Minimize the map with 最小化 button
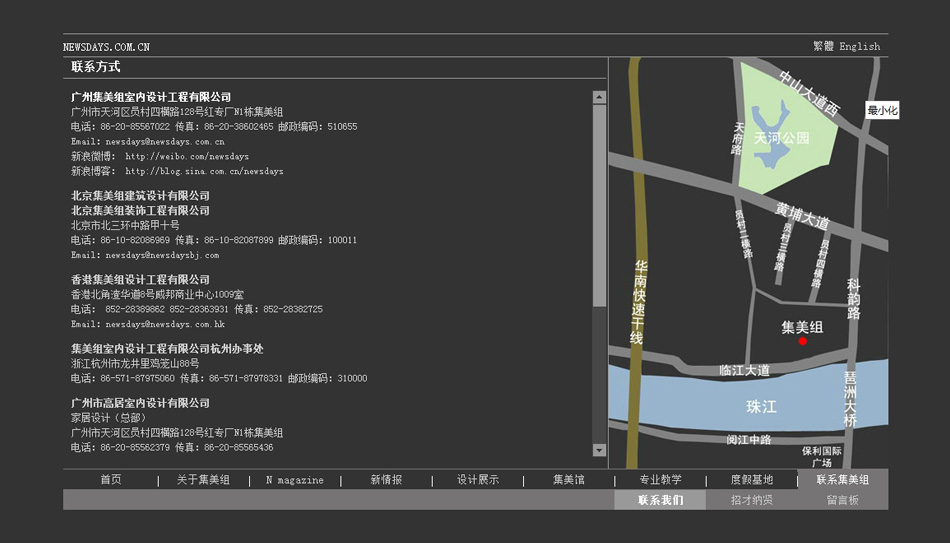The image size is (950, 543). coord(882,111)
